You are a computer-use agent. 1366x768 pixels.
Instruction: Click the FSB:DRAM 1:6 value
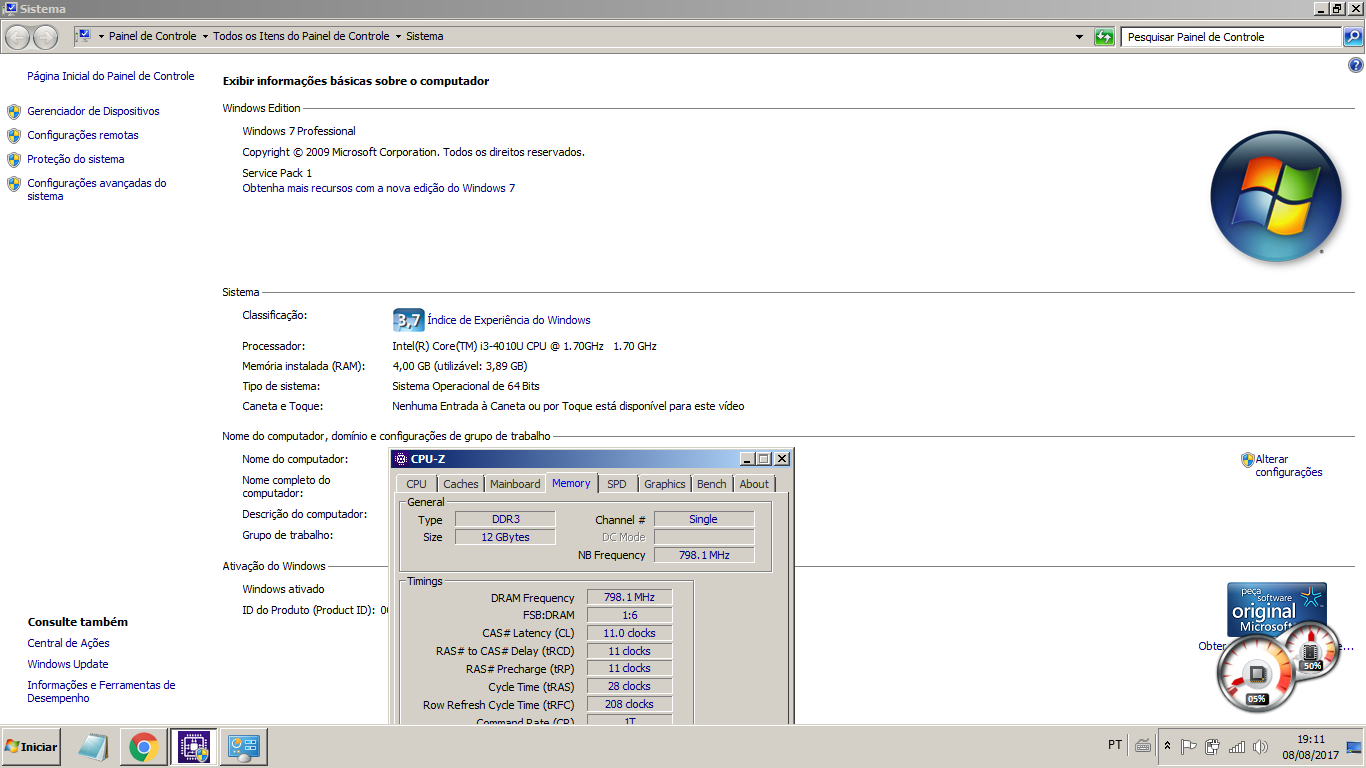tap(629, 615)
